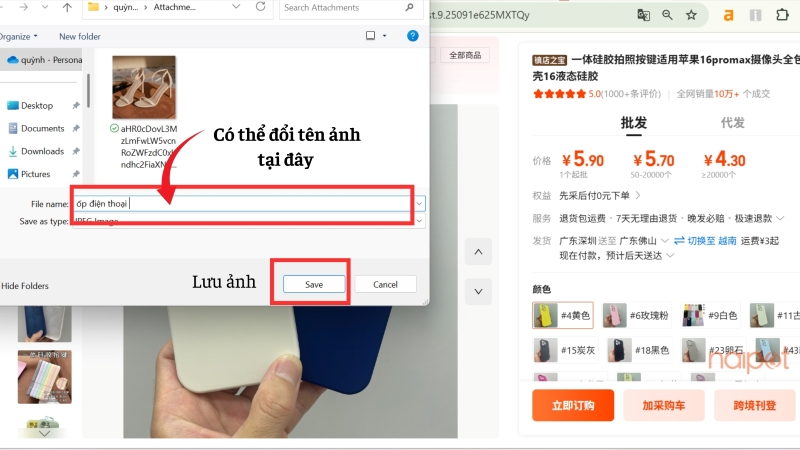Select color #6玫瑰粉
Screen dimensions: 800x450
pyautogui.click(x=636, y=315)
